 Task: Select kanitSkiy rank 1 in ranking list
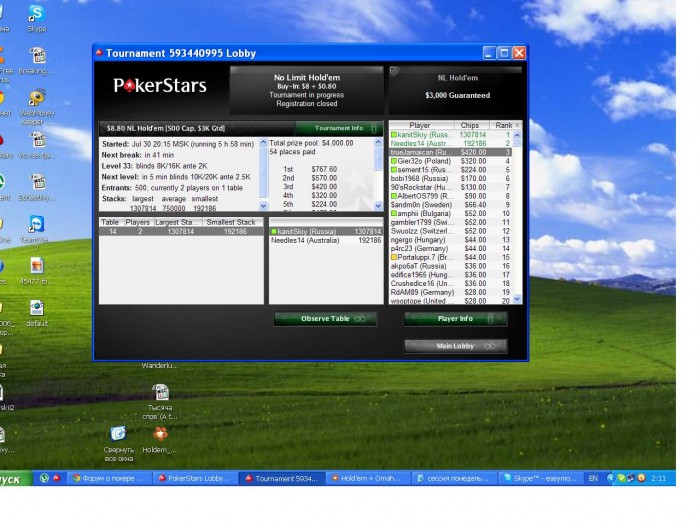click(450, 134)
